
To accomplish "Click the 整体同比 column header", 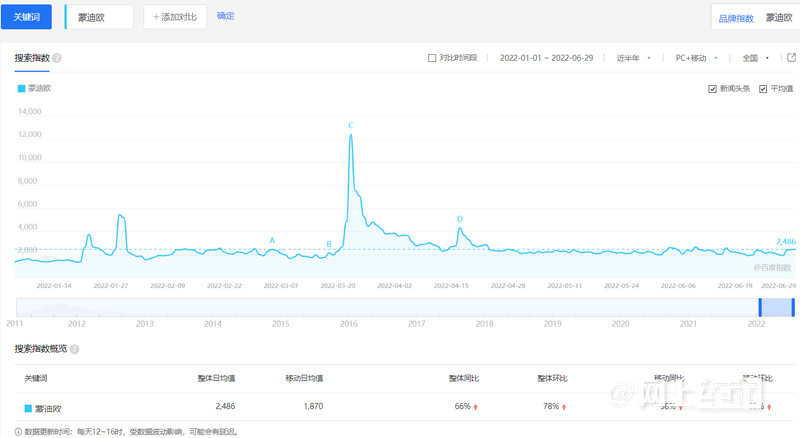I will coord(464,378).
